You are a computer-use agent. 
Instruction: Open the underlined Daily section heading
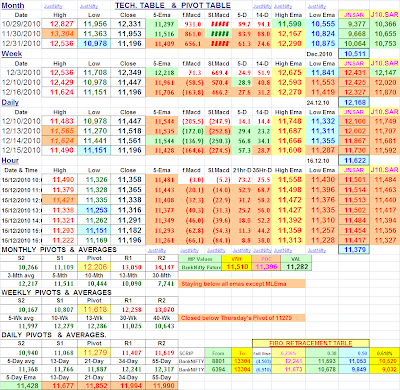(10, 102)
